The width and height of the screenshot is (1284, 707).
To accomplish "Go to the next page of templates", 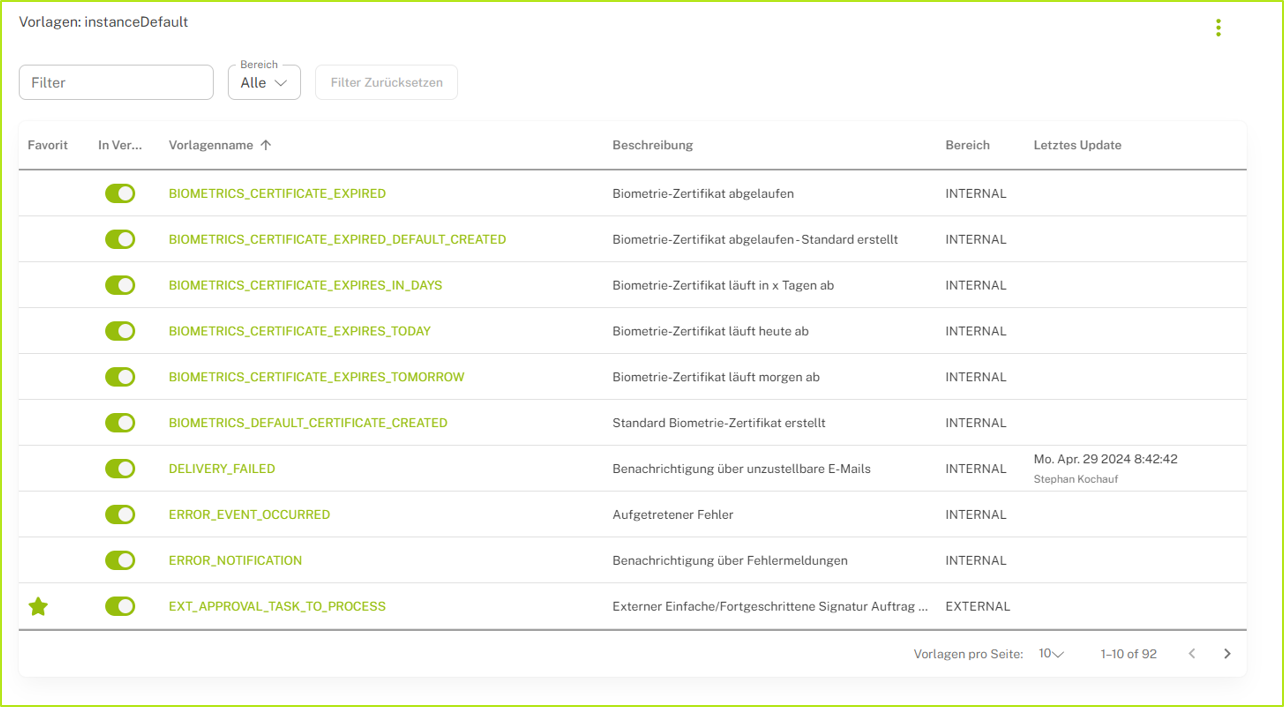I will click(1227, 653).
